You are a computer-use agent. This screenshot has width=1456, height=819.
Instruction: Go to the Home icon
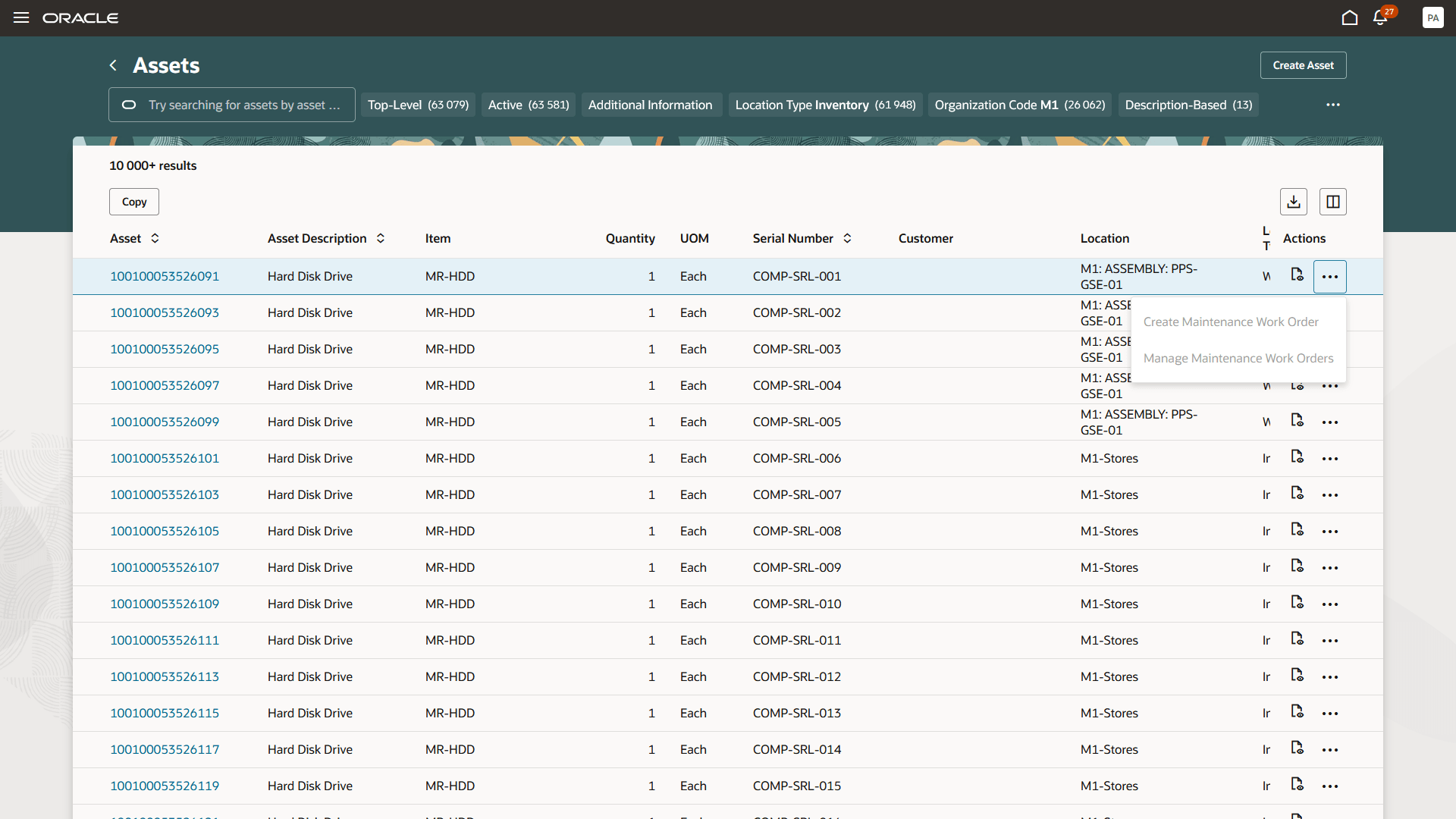coord(1350,17)
